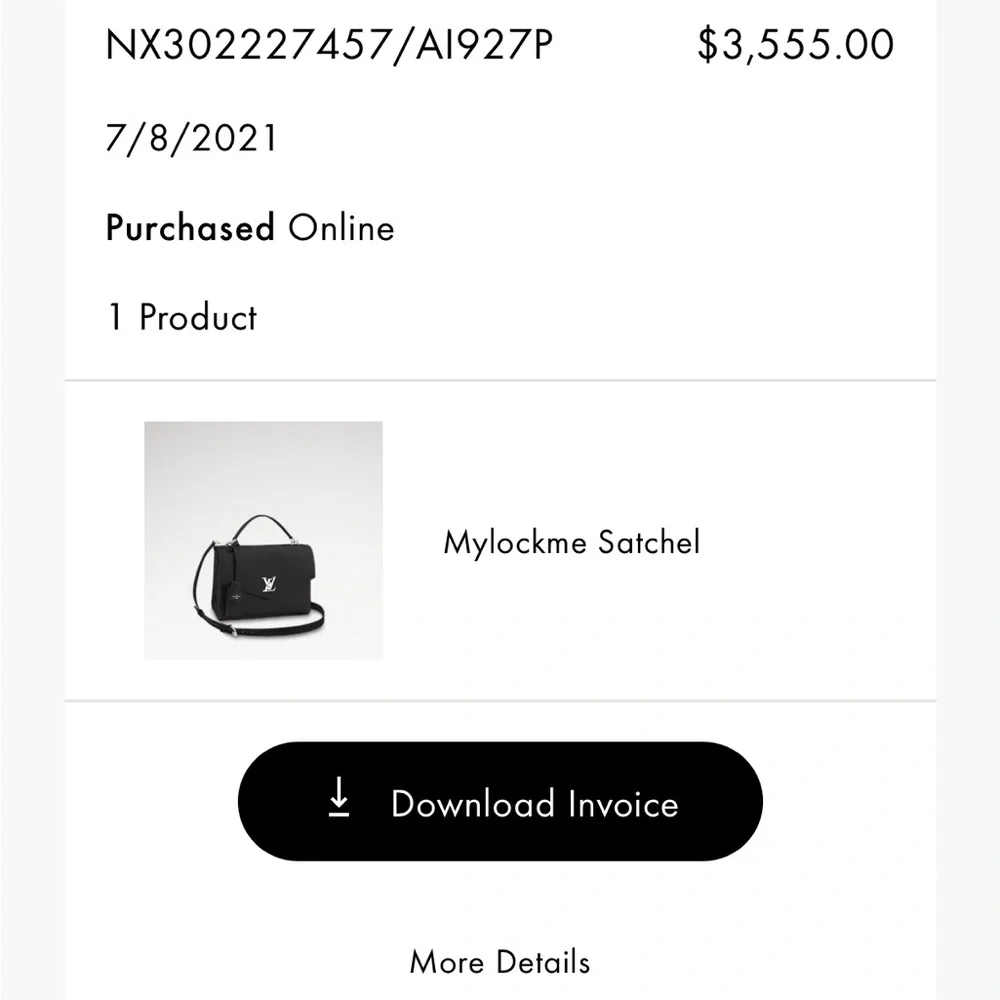Viewport: 1000px width, 1000px height.
Task: Tap the download symbol inside the invoice button
Action: pos(341,802)
